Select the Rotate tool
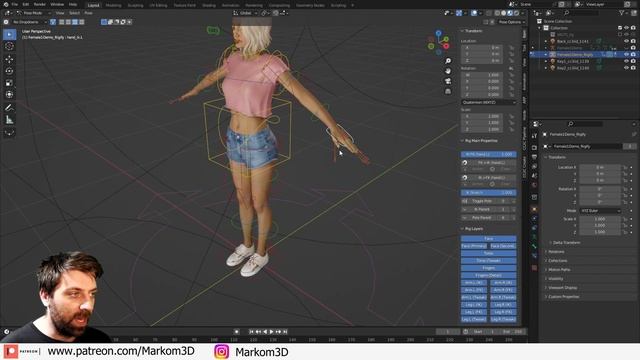This screenshot has width=640, height=360. (x=9, y=71)
